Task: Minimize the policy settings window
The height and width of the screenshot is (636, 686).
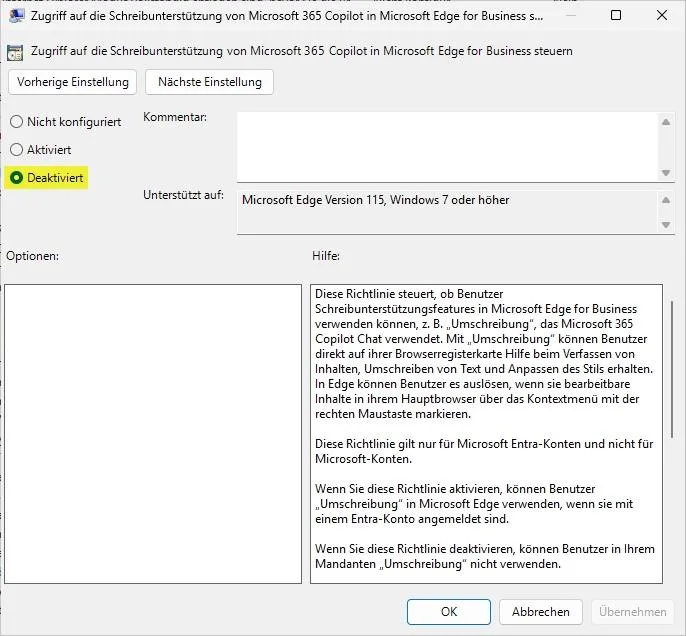Action: [570, 16]
